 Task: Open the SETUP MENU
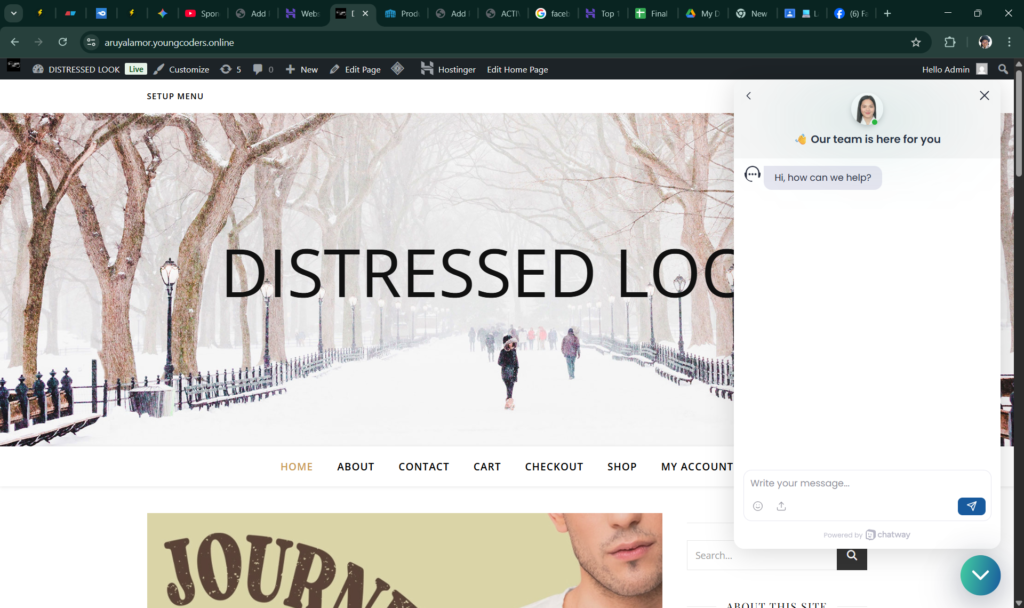[174, 96]
